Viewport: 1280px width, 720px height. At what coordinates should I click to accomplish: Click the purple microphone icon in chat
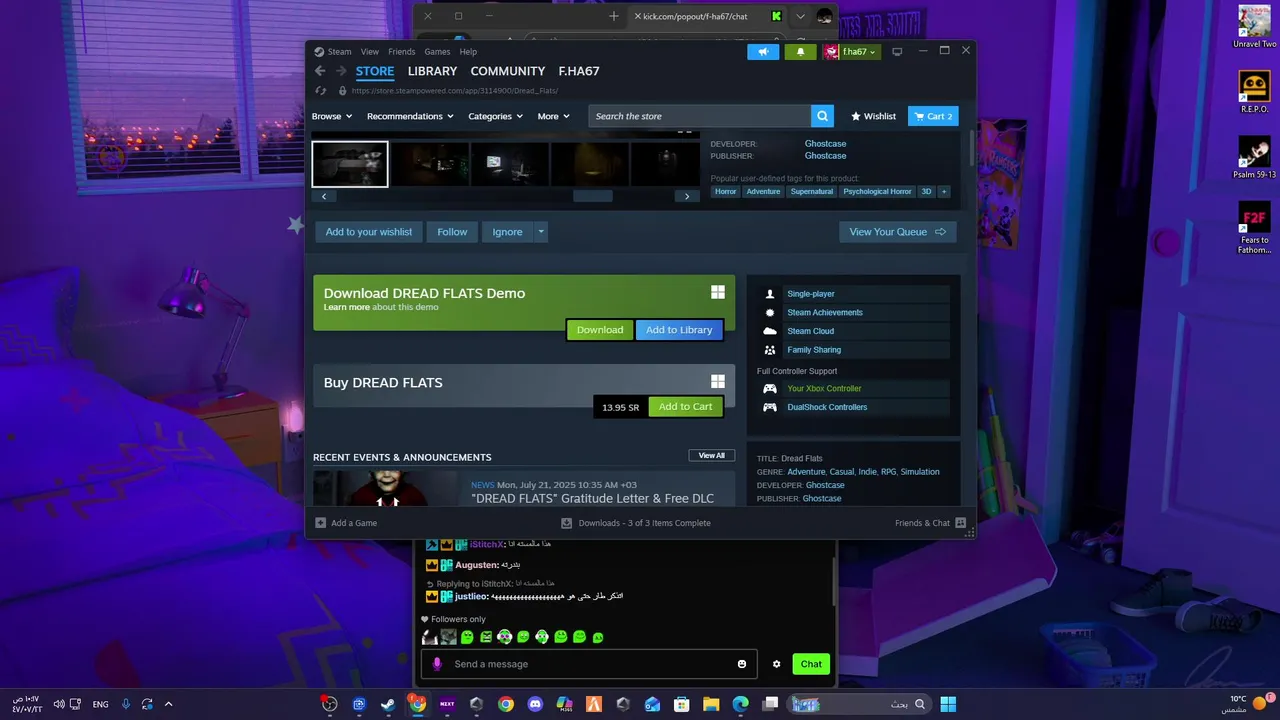click(437, 664)
